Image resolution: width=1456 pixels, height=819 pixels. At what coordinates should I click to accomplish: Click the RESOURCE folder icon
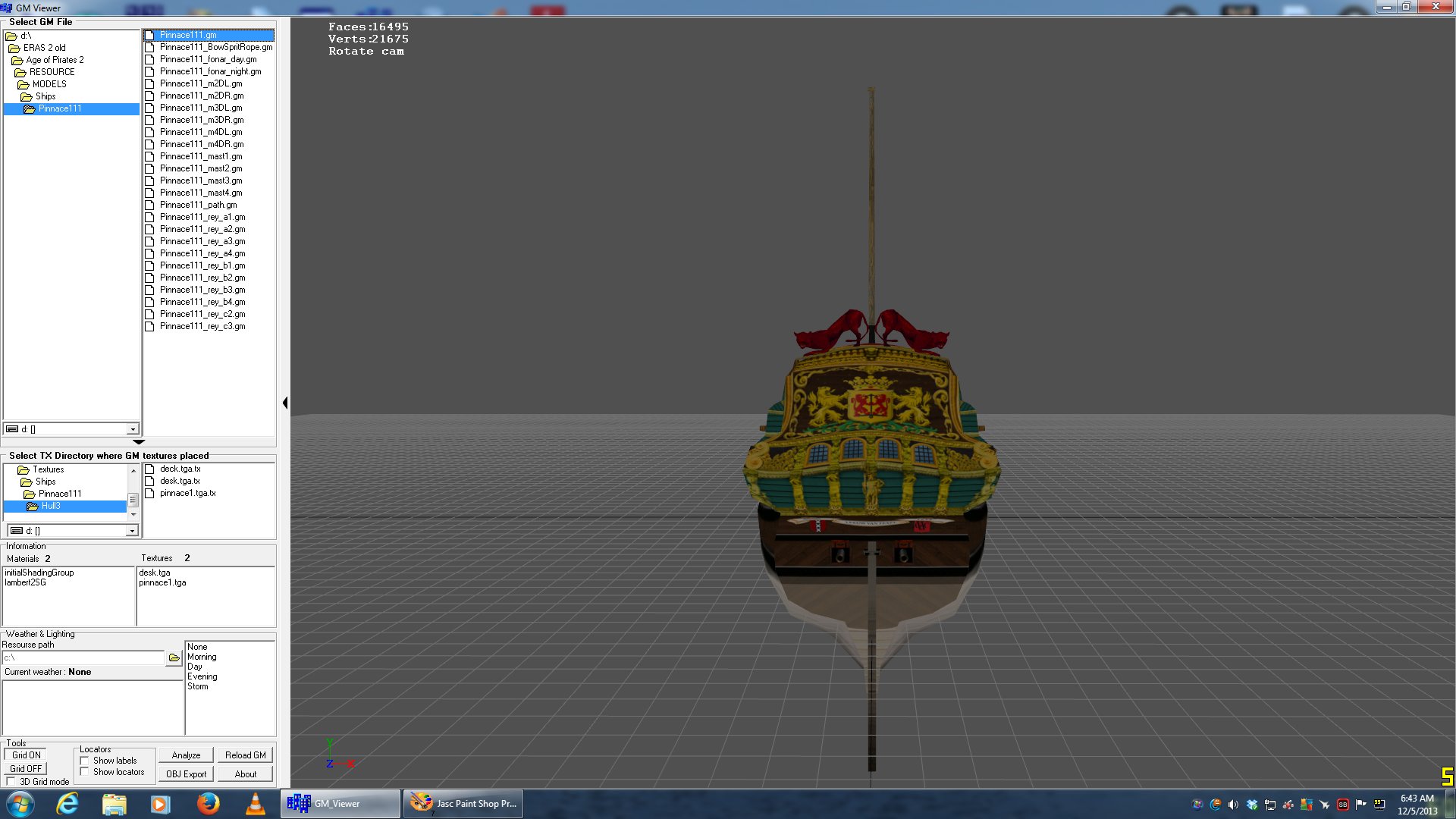20,72
